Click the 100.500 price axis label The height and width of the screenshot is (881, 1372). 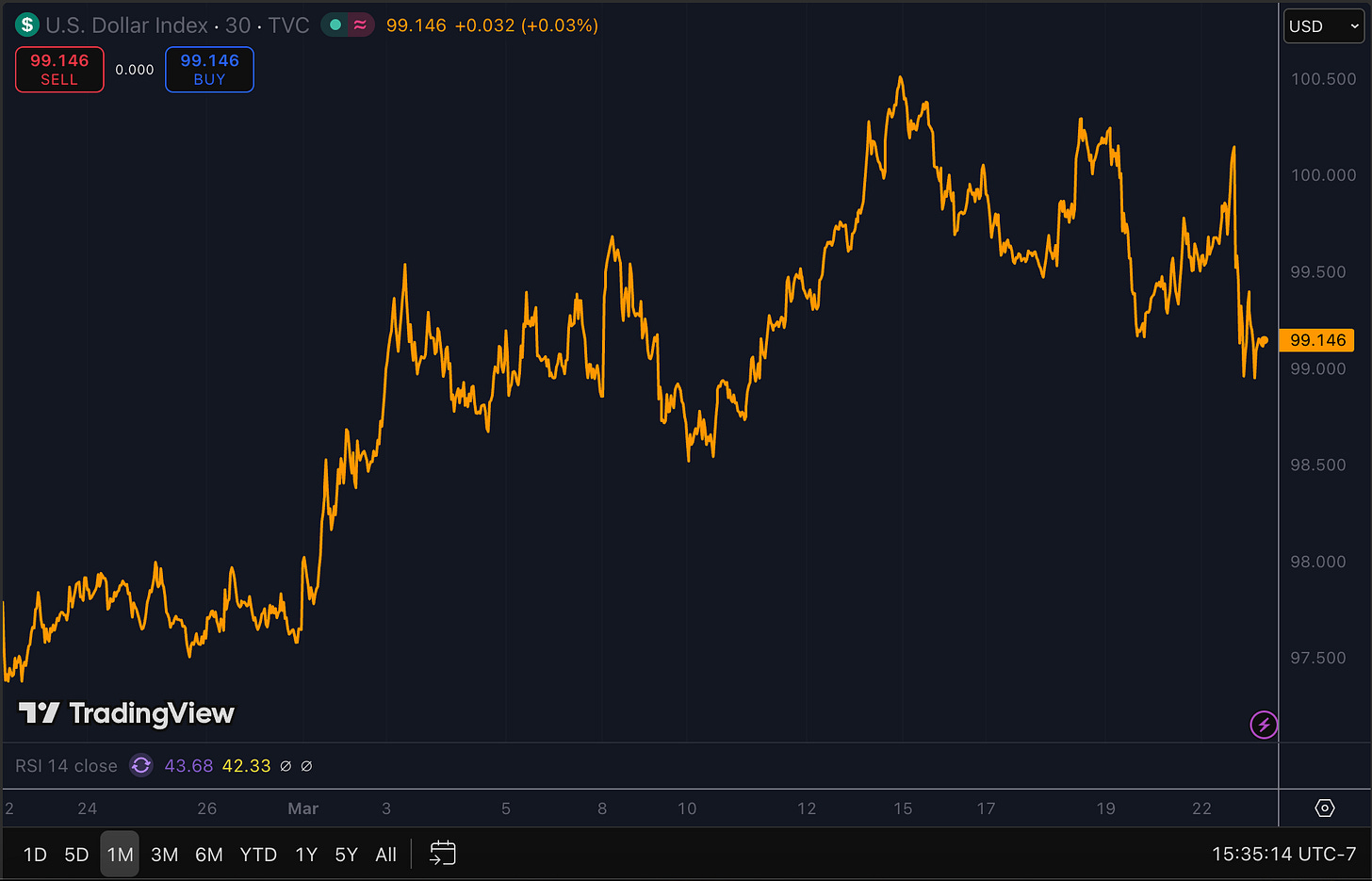click(x=1323, y=79)
